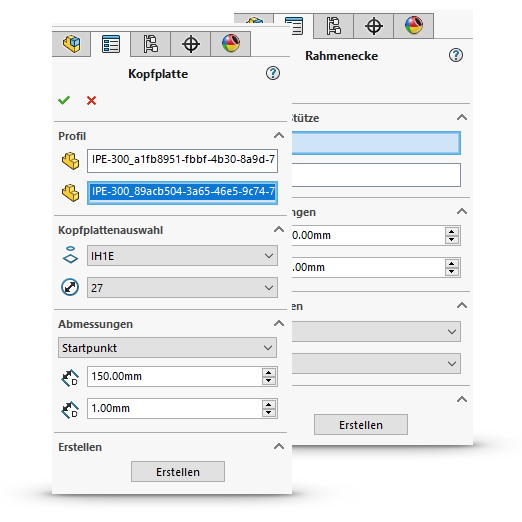Collapse the Profil section

click(279, 135)
